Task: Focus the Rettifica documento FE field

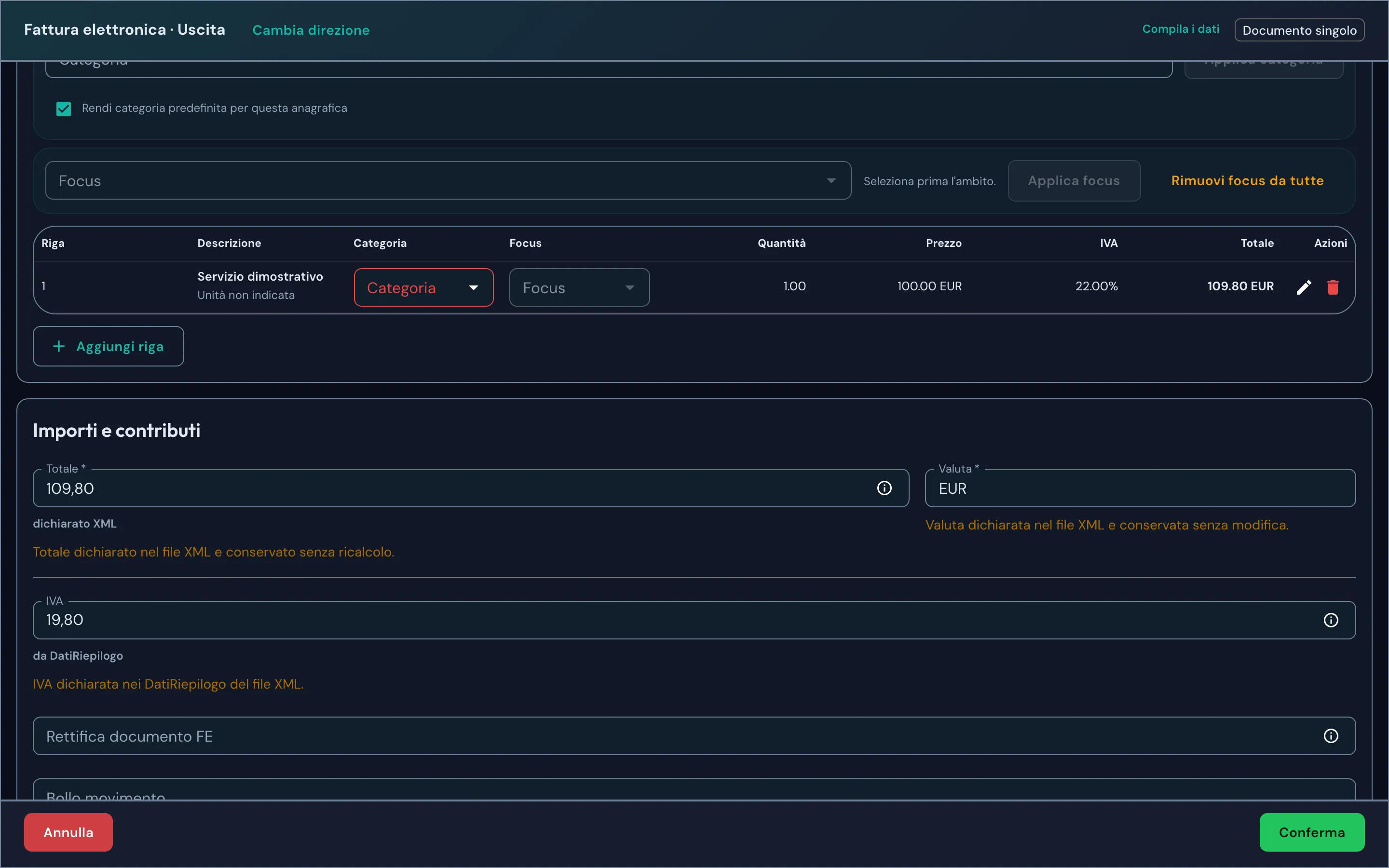Action: pyautogui.click(x=694, y=736)
